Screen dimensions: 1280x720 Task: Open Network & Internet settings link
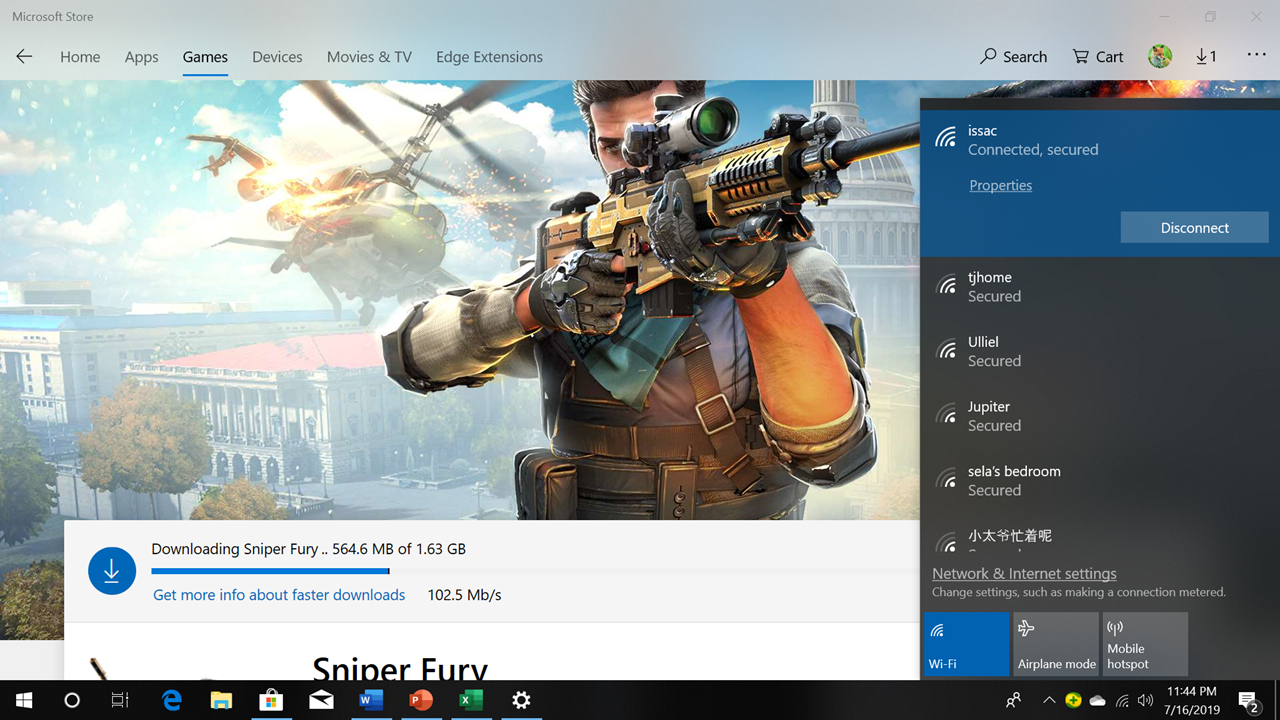tap(1024, 574)
